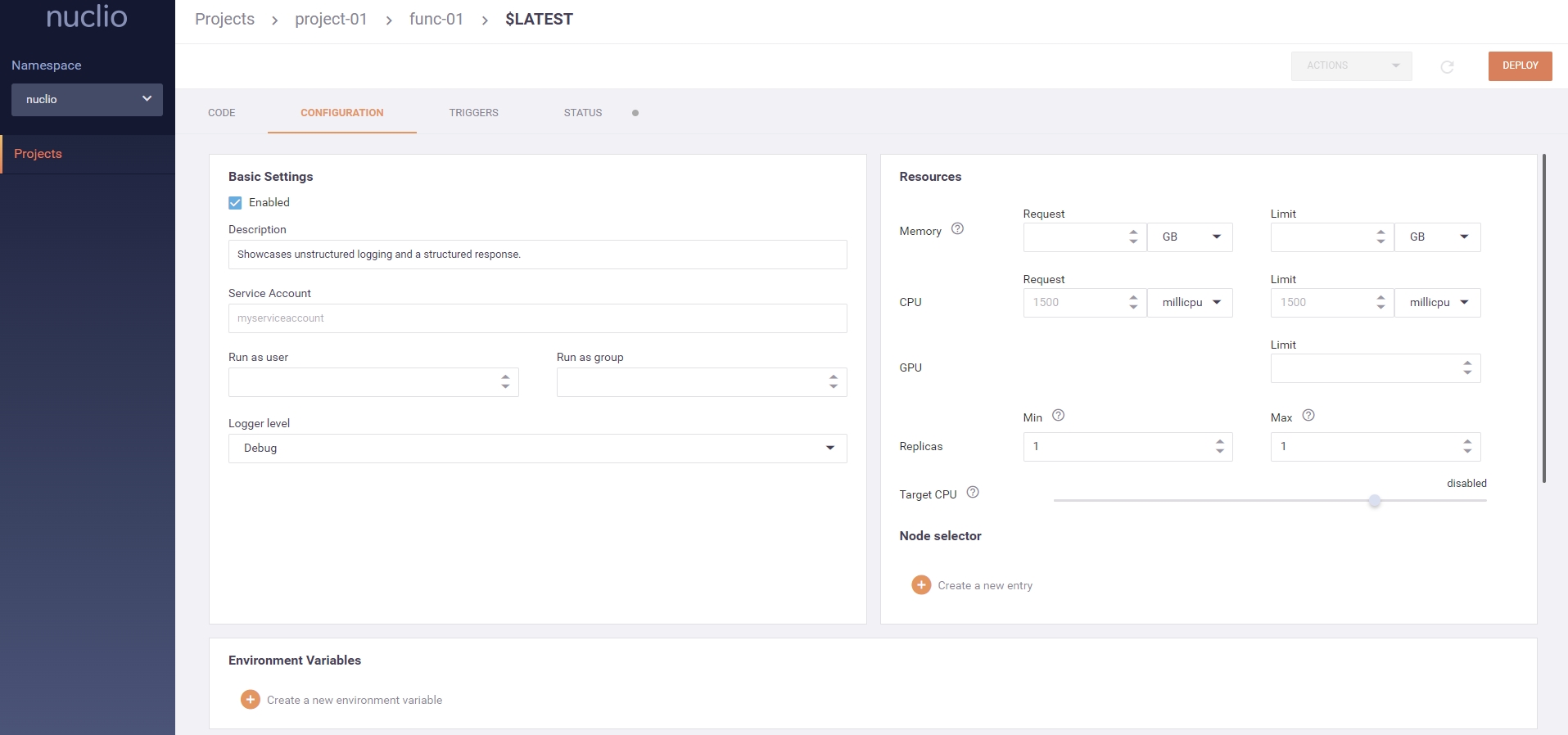This screenshot has height=735, width=1568.
Task: Switch to the Code tab
Action: 221,113
